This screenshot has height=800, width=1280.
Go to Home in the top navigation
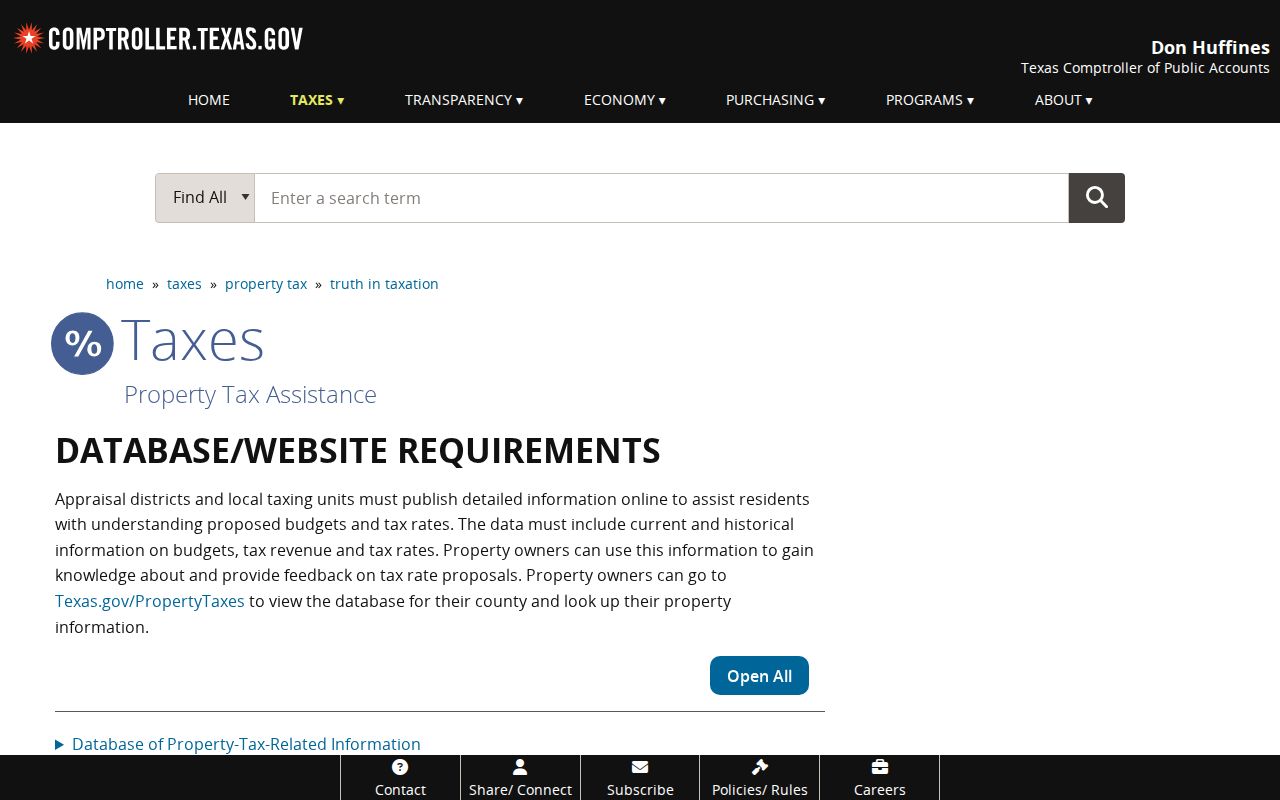pos(209,100)
